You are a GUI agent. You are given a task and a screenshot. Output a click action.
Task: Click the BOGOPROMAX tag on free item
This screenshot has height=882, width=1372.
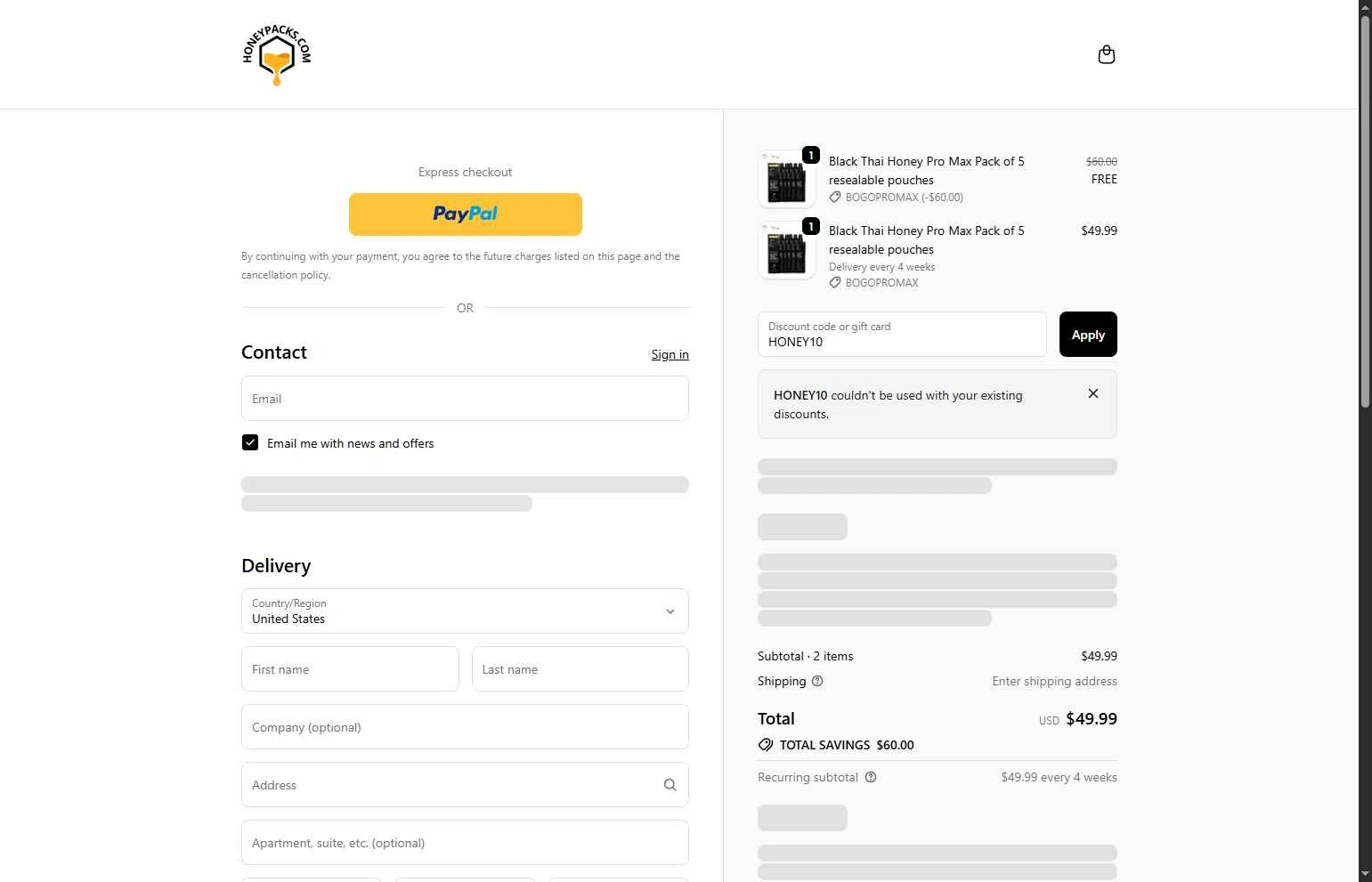click(x=896, y=198)
